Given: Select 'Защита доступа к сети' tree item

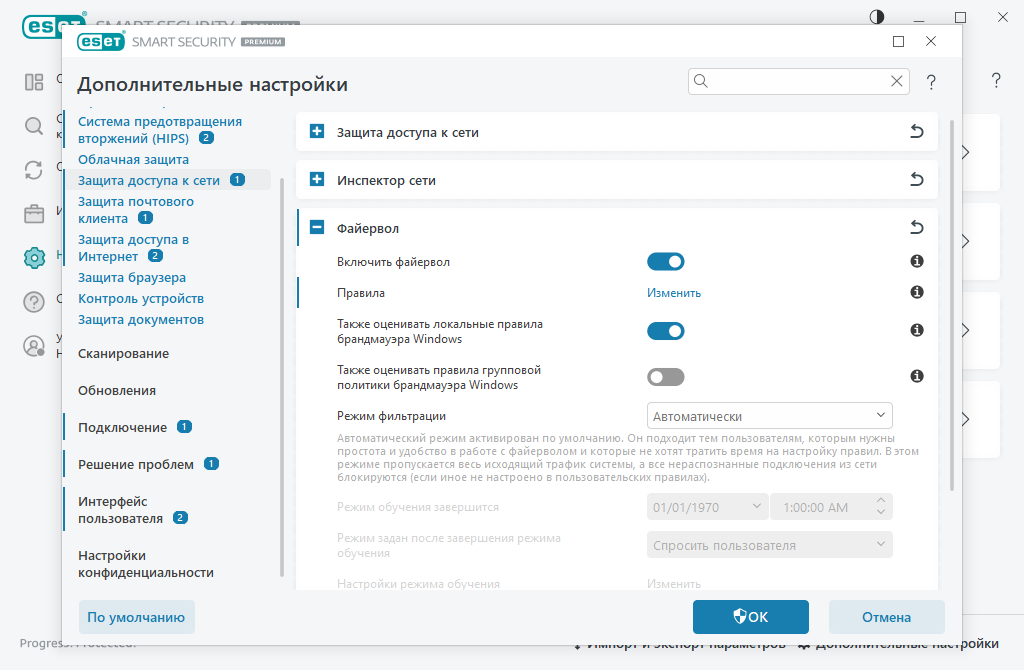Looking at the screenshot, I should coord(149,180).
